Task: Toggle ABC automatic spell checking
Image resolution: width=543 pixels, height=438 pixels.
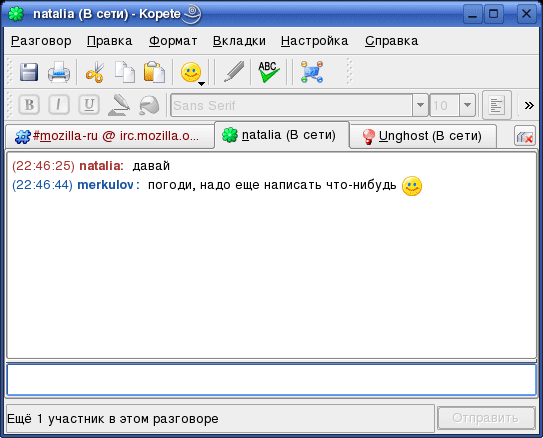Action: point(269,72)
